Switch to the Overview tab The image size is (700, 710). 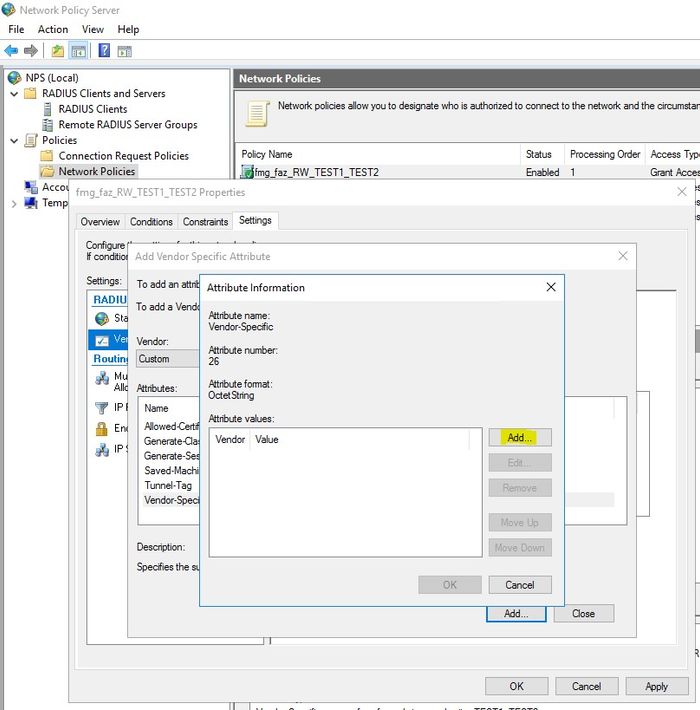click(x=100, y=222)
